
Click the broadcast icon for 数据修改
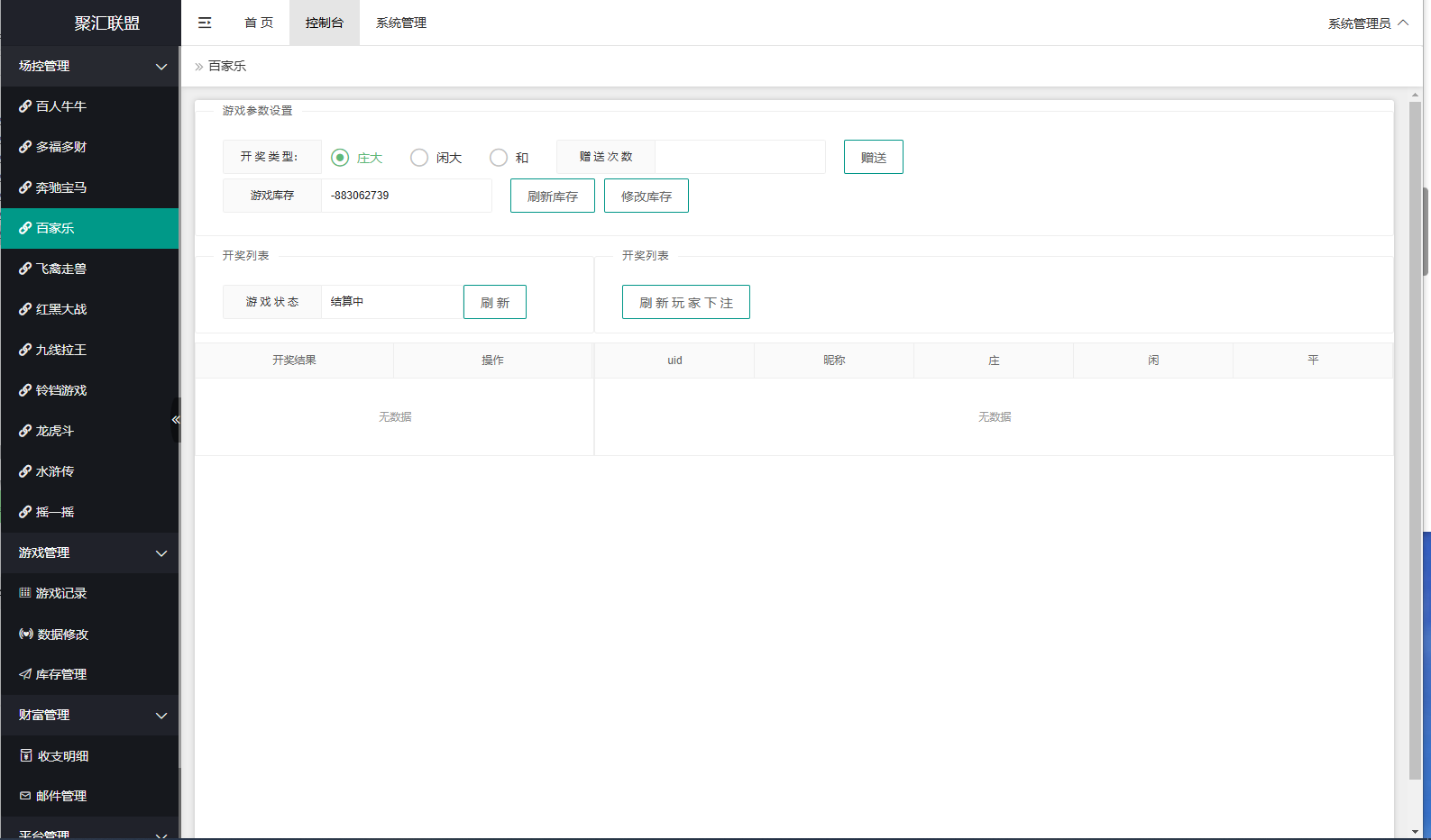tap(26, 634)
